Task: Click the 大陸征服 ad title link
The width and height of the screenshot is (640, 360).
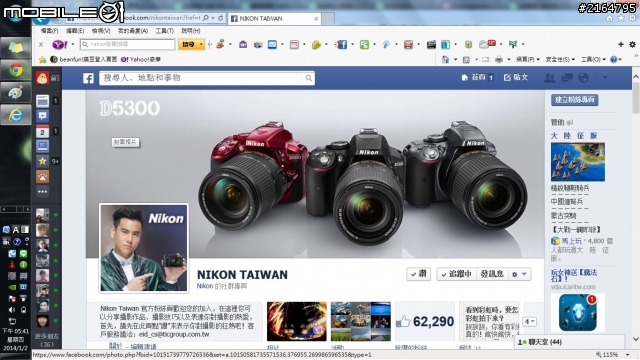Action: (574, 136)
